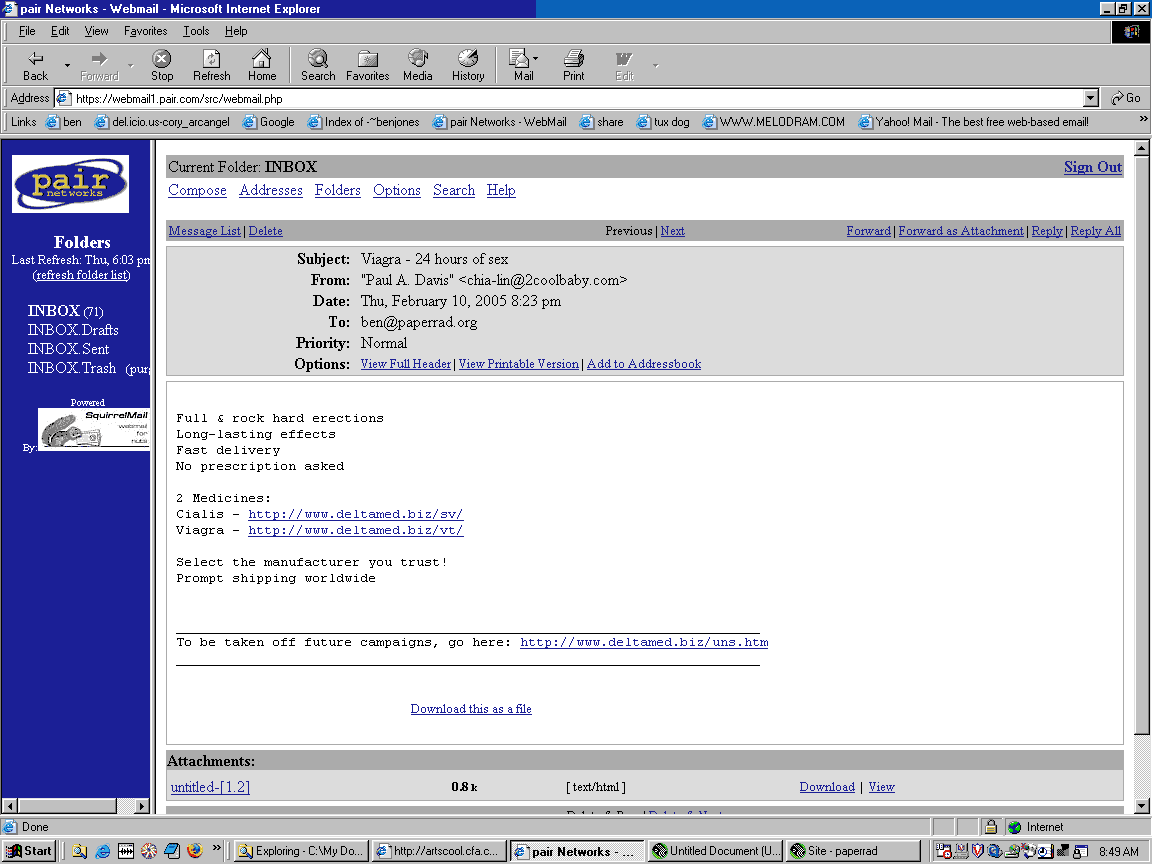The width and height of the screenshot is (1152, 864).
Task: Open the Cialis deltamed.biz/sv/ link
Action: point(356,514)
